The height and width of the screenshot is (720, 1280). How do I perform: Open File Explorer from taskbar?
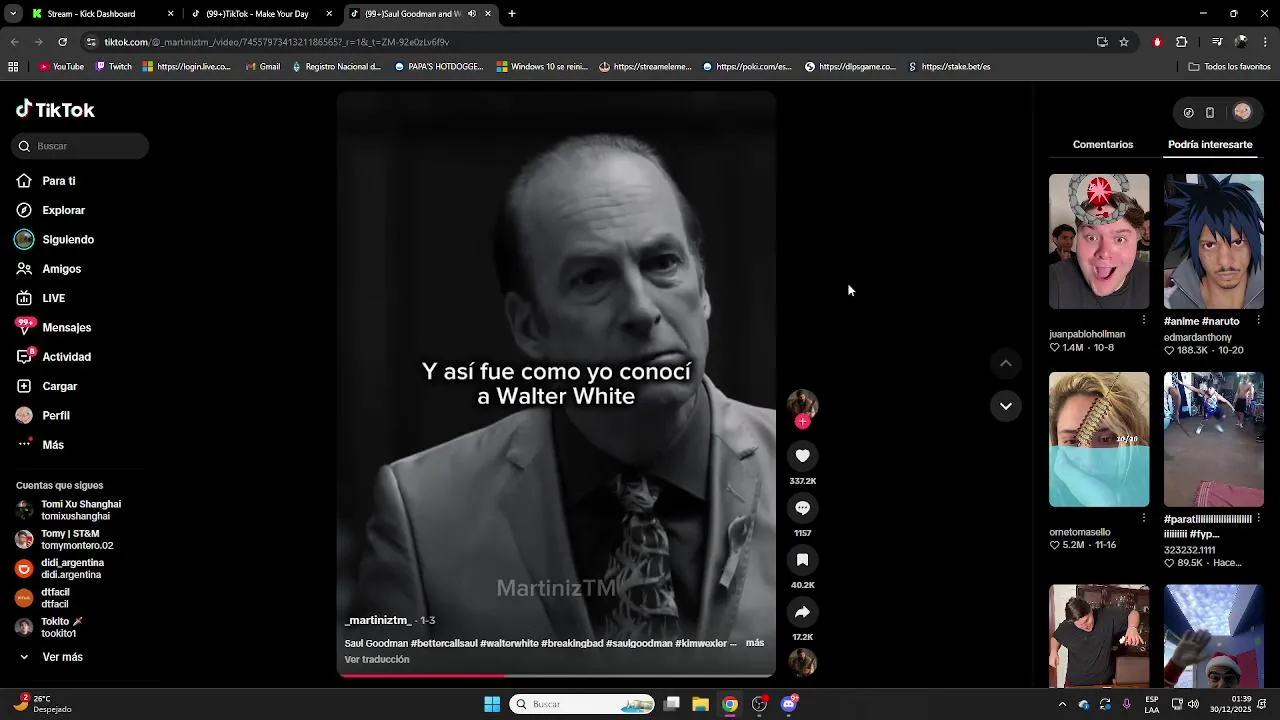coord(700,704)
